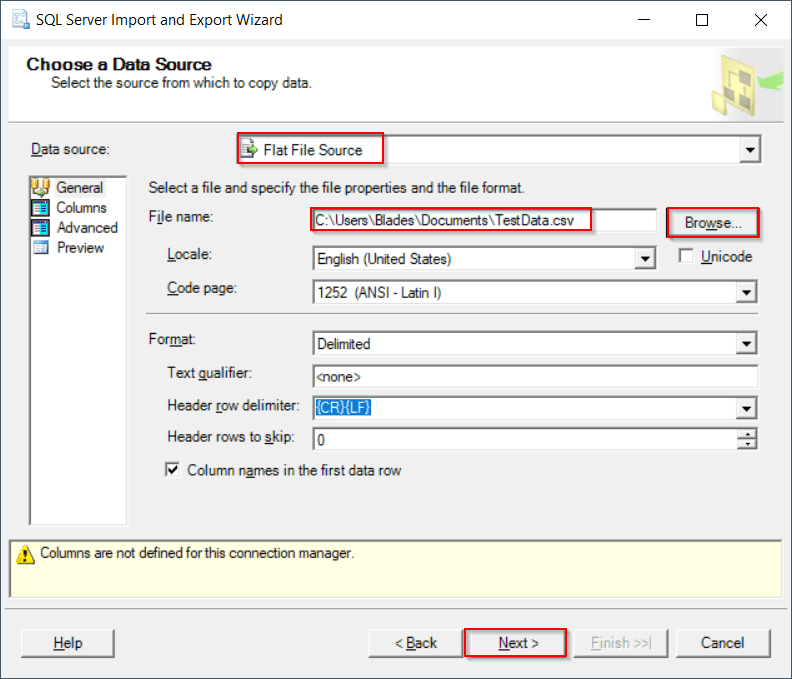This screenshot has width=792, height=679.
Task: Click 'Select a file and specify the file properties' text
Action: (x=336, y=188)
